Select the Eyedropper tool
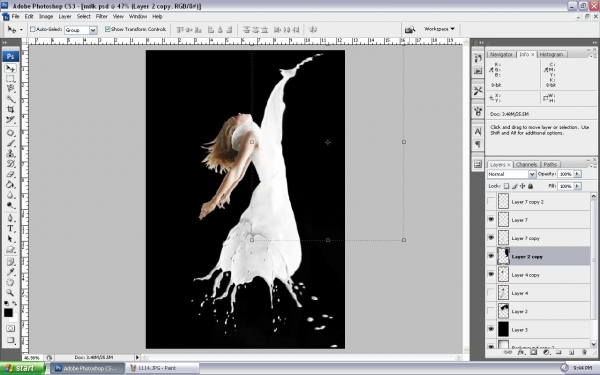Viewport: 600px width, 375px height. [10, 272]
